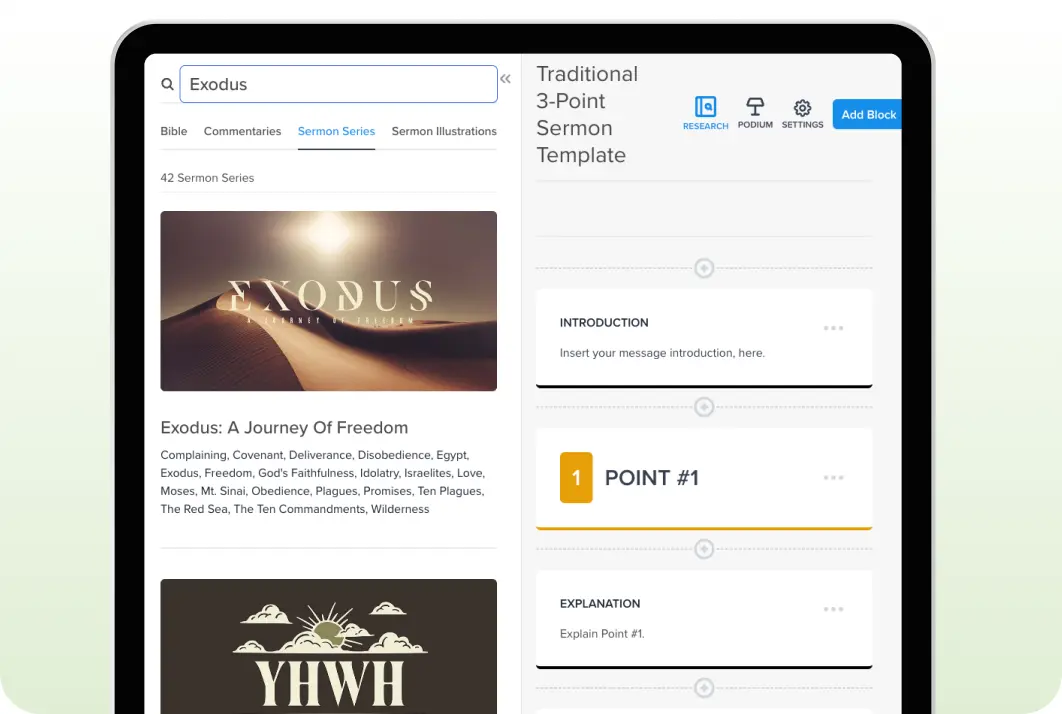Open the Introduction block options menu
The image size is (1062, 714).
[x=834, y=327]
